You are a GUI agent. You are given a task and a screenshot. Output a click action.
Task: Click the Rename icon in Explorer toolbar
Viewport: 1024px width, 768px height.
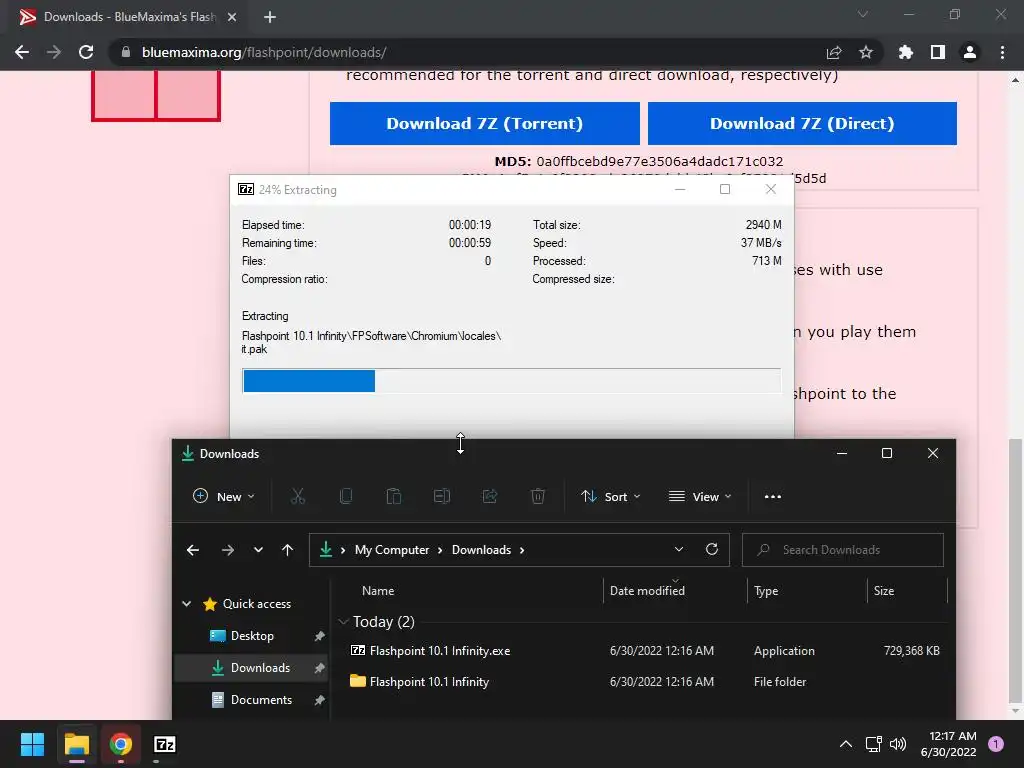[442, 496]
